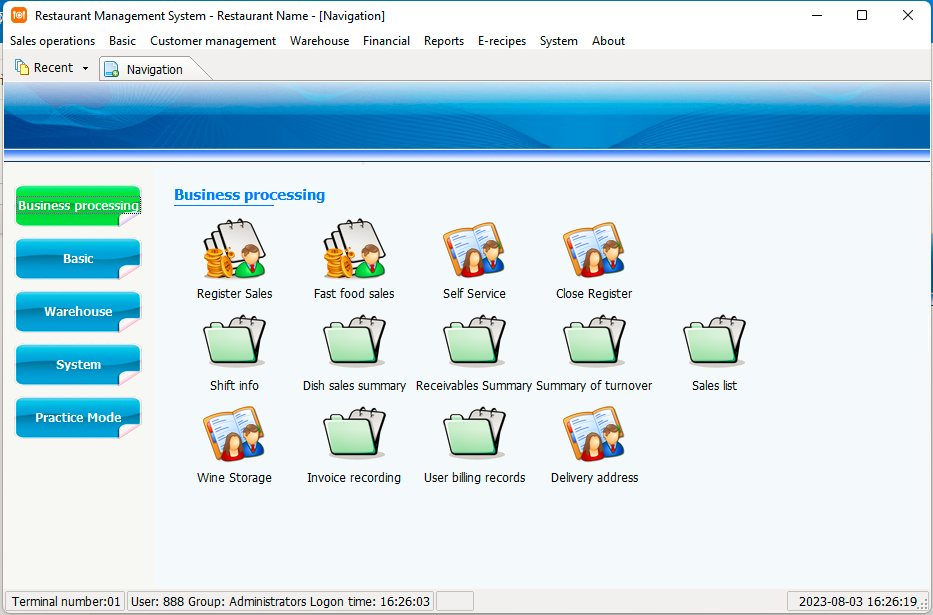Viewport: 933px width, 615px height.
Task: Open the Shift info folder
Action: (234, 340)
